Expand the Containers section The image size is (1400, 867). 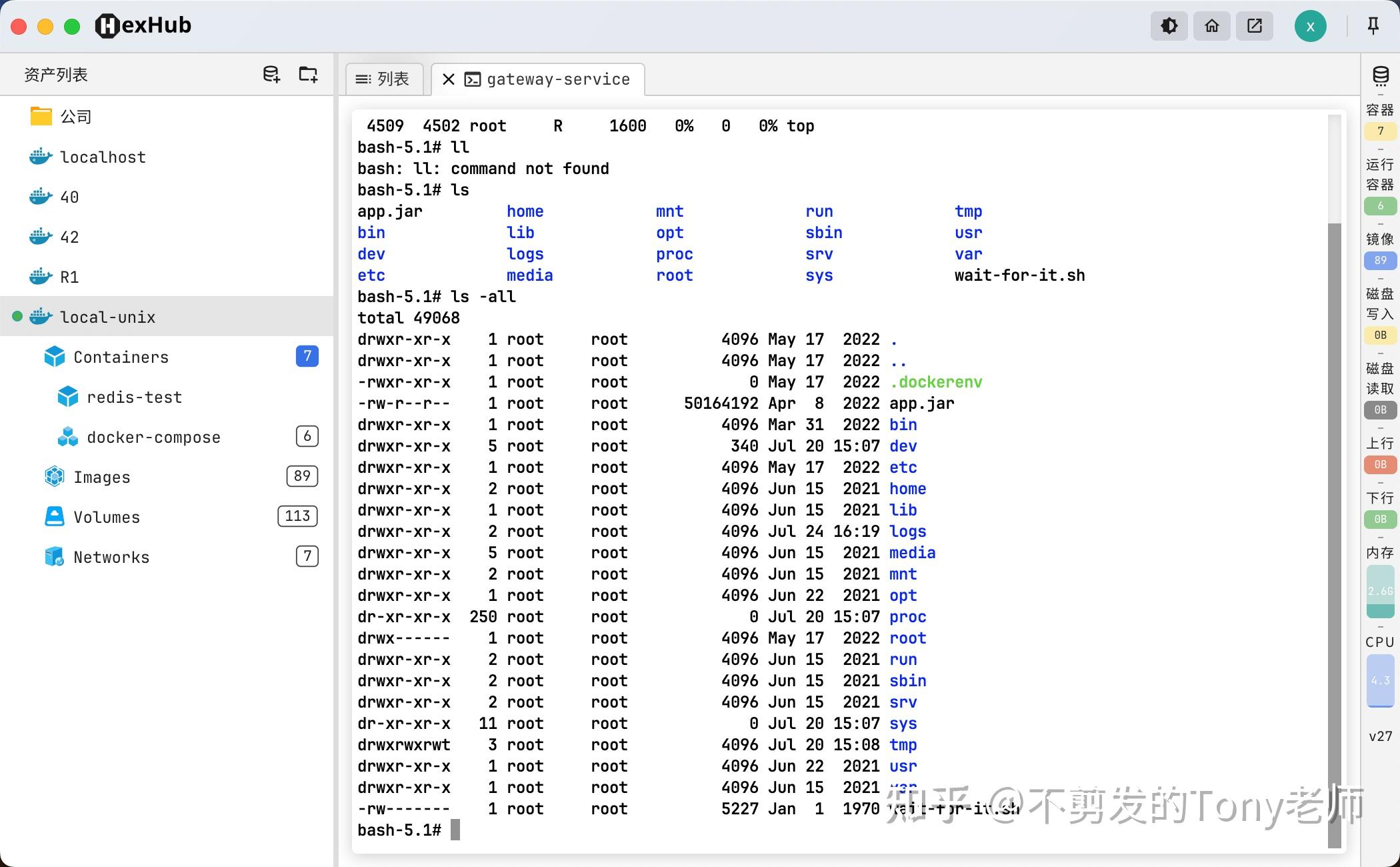121,357
